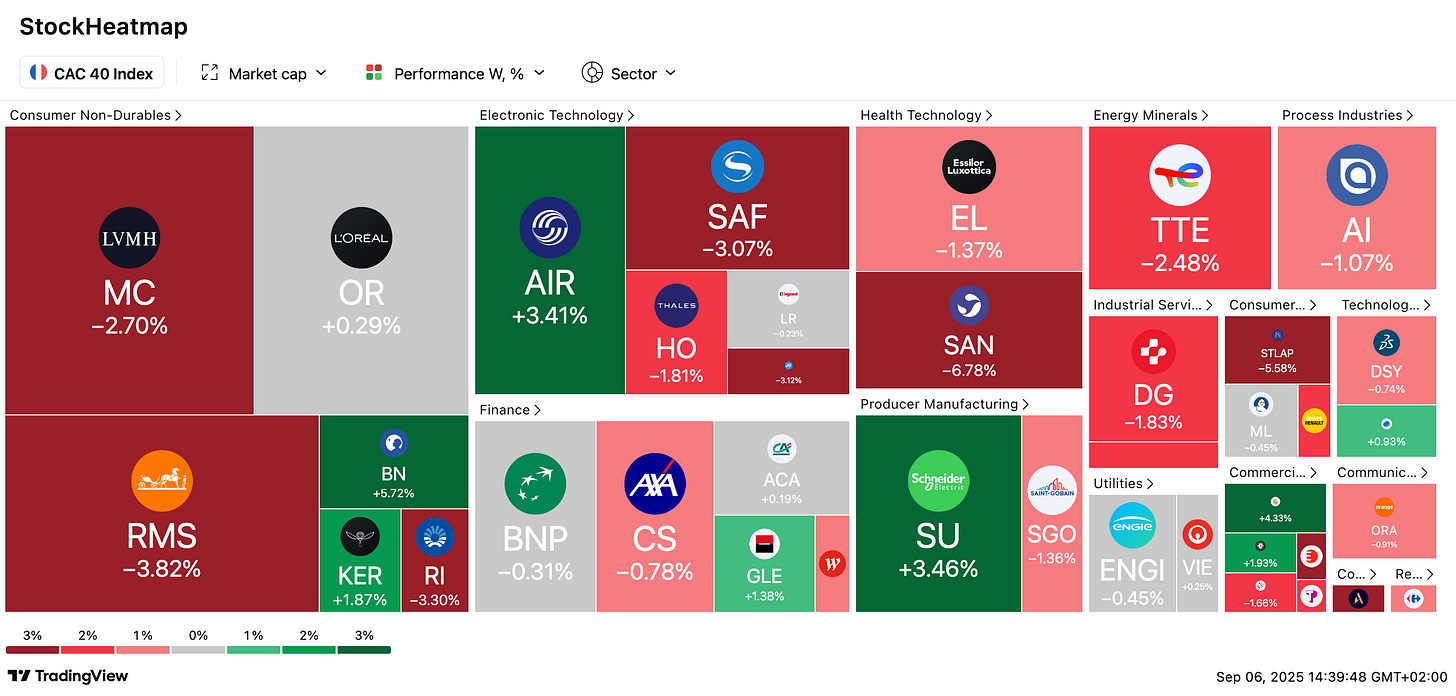Click the dark green +3% legend swatch

click(364, 649)
